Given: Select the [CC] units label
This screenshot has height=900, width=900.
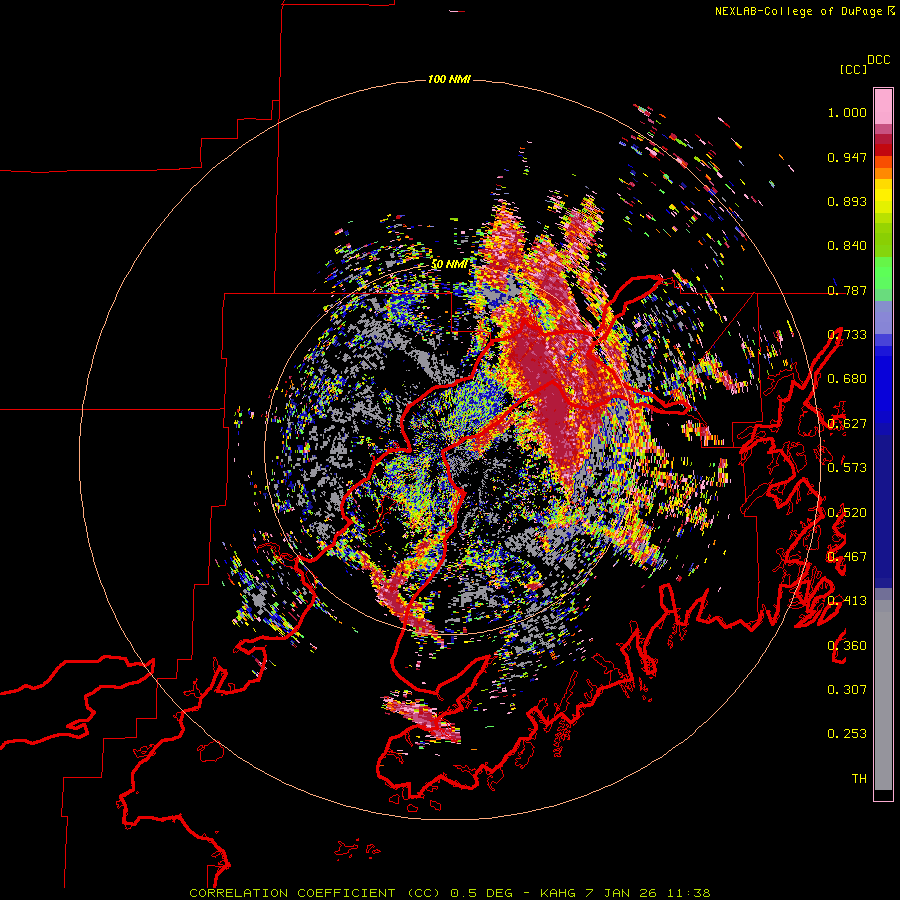Looking at the screenshot, I should click(x=853, y=69).
